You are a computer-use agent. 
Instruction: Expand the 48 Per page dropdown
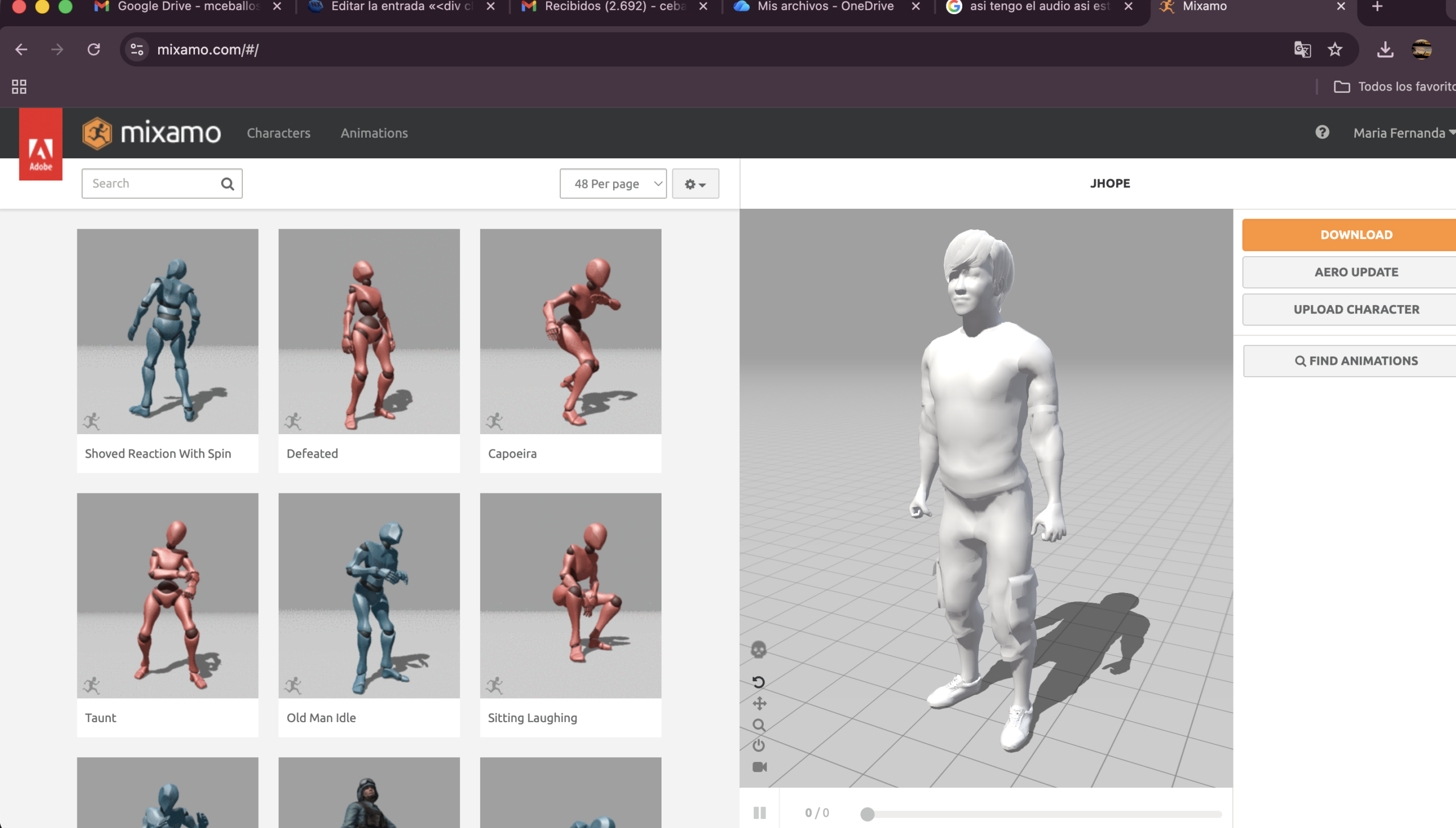613,184
